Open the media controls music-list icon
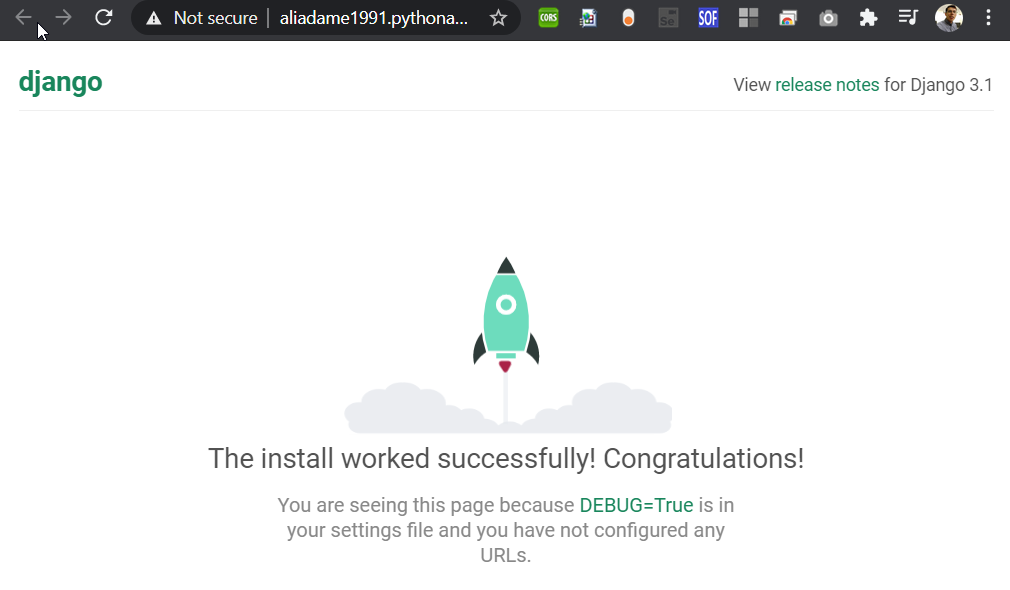Screen dimensions: 1010x590 [908, 17]
